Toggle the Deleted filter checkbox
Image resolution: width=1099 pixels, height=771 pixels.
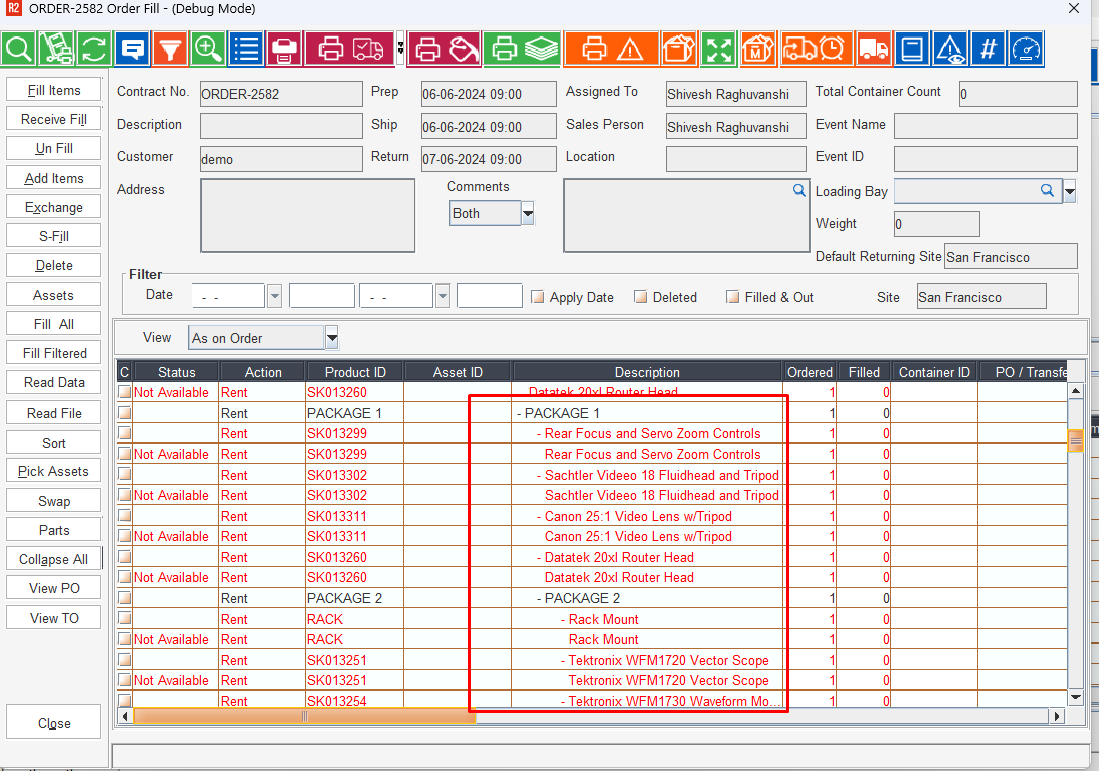(641, 297)
